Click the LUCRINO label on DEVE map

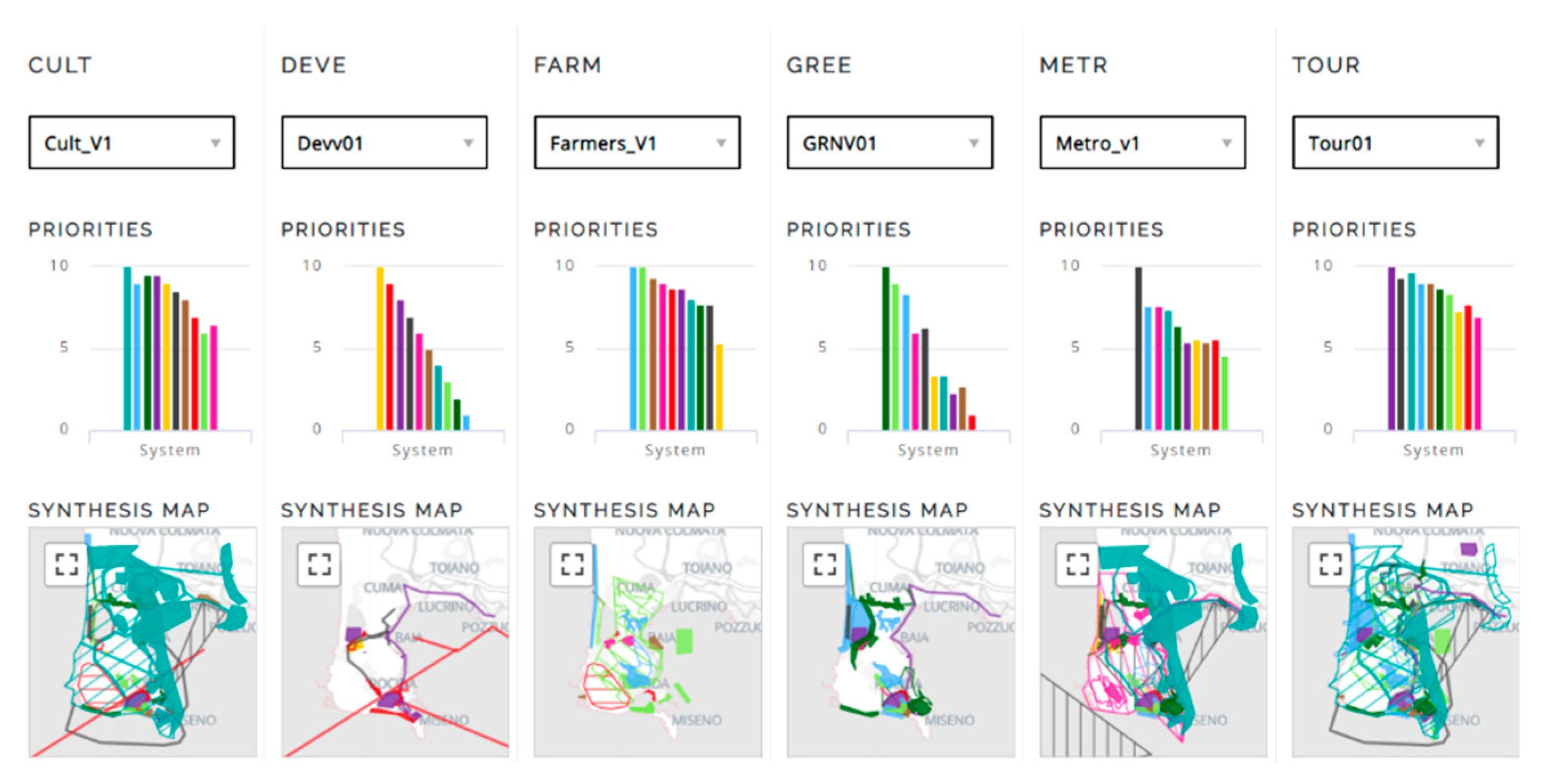coord(446,607)
